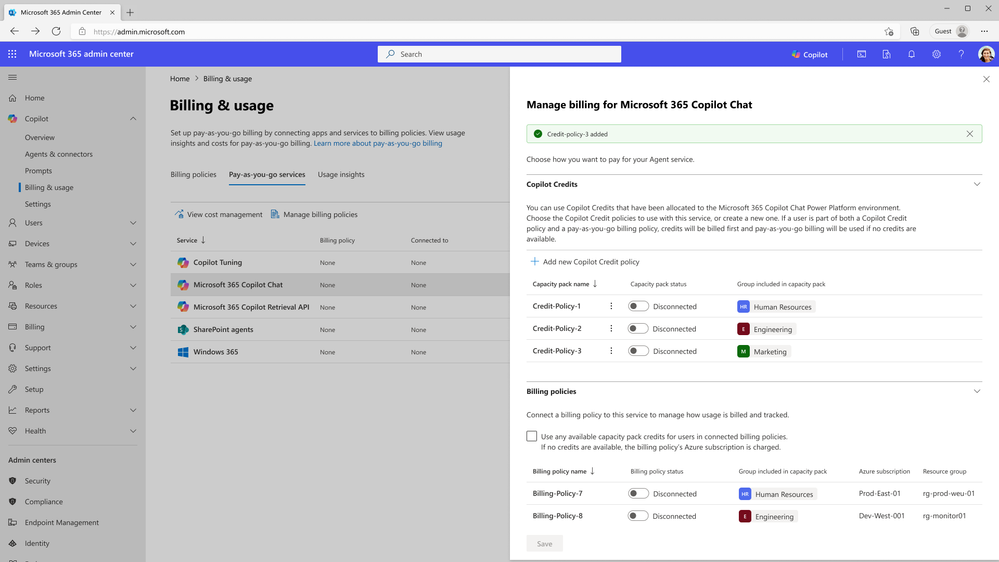Screen dimensions: 999x562
Task: Sort by Capacity pack name arrow
Action: coord(595,284)
